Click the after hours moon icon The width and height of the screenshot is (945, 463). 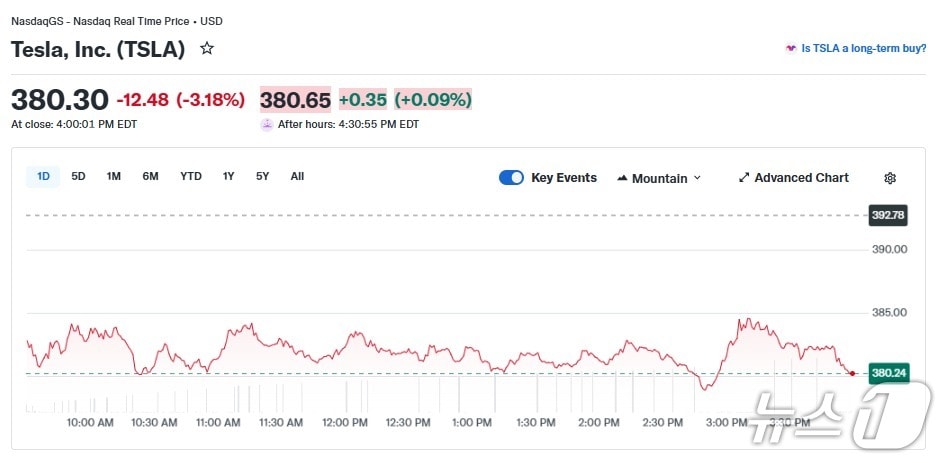coord(267,125)
